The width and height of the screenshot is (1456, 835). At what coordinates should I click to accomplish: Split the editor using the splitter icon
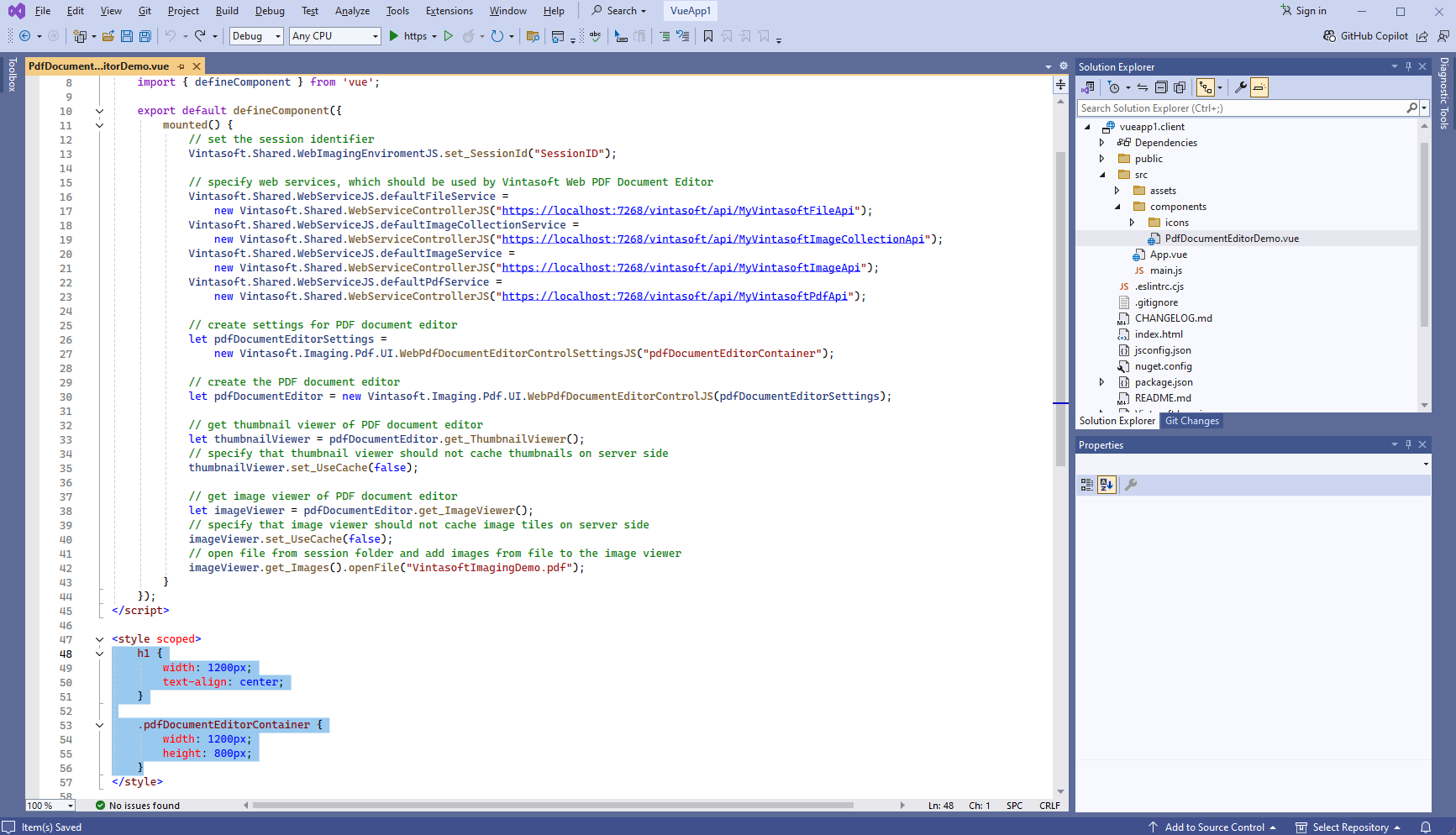1060,84
